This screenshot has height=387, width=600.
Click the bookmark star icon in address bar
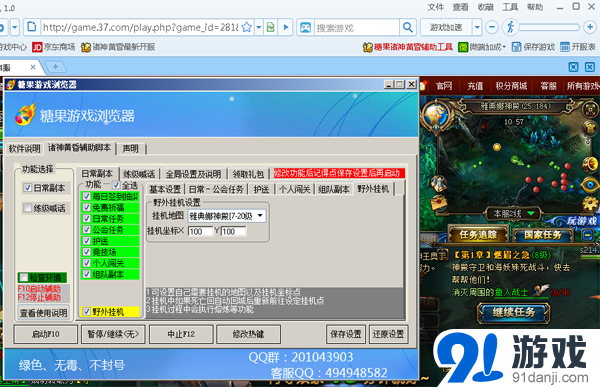pyautogui.click(x=247, y=27)
